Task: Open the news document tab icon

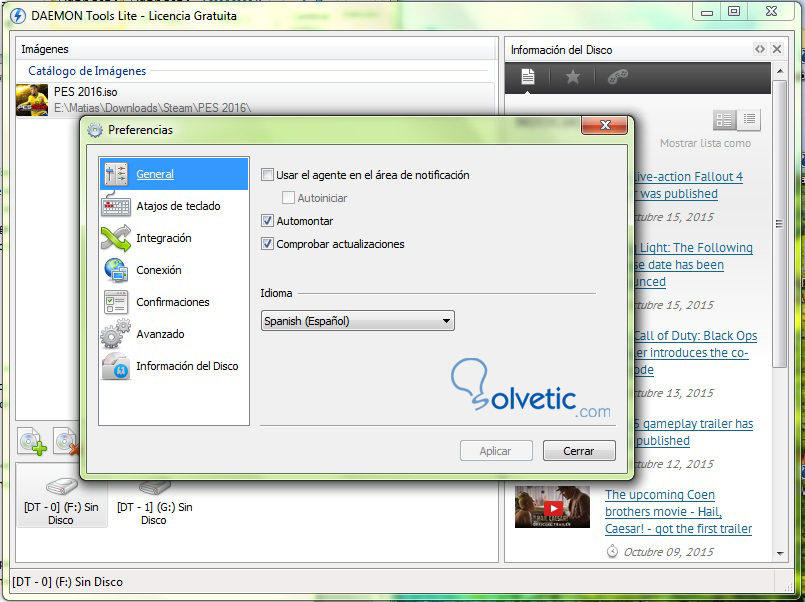Action: pos(528,77)
